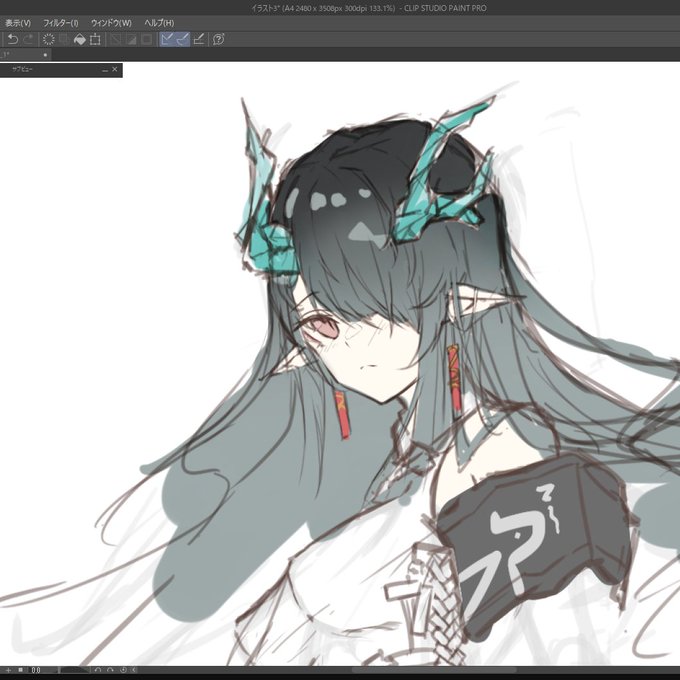Click the サブビュー panel title
The image size is (680, 680).
pyautogui.click(x=22, y=69)
